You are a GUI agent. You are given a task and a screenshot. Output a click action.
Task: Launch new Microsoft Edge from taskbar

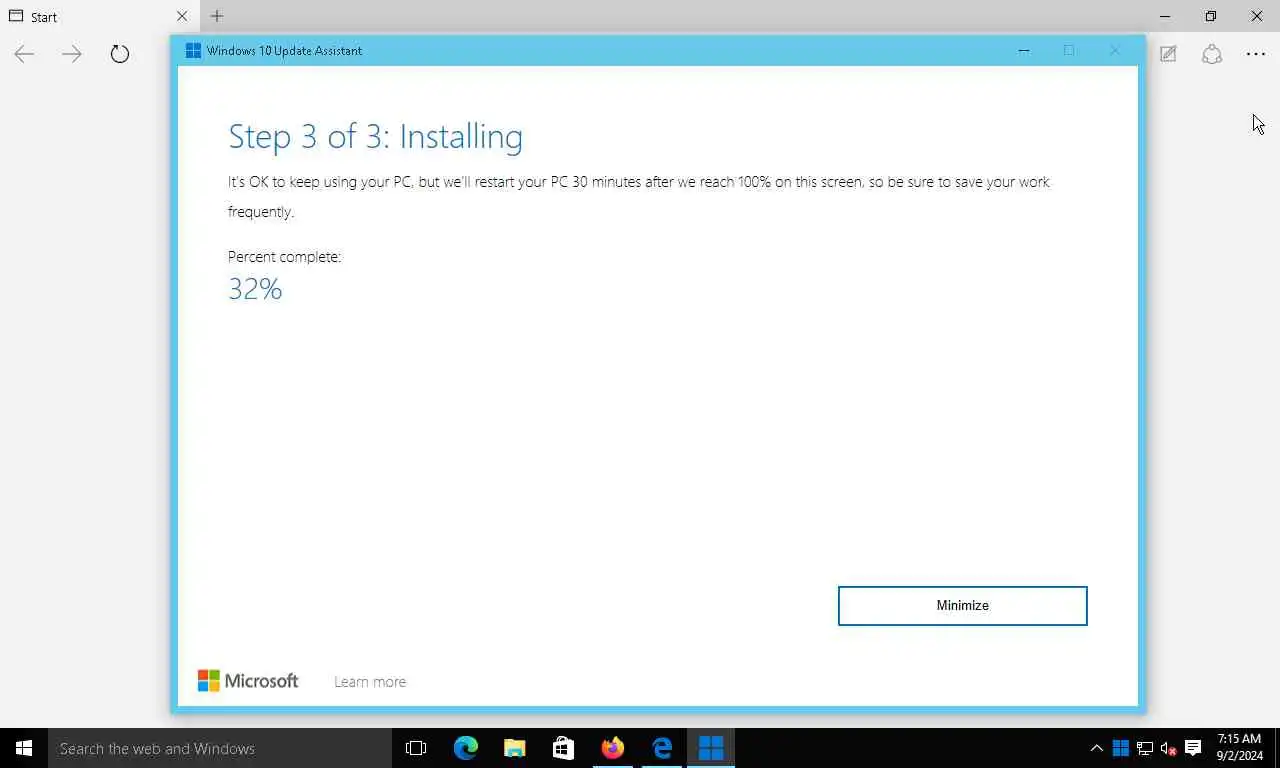pos(466,748)
